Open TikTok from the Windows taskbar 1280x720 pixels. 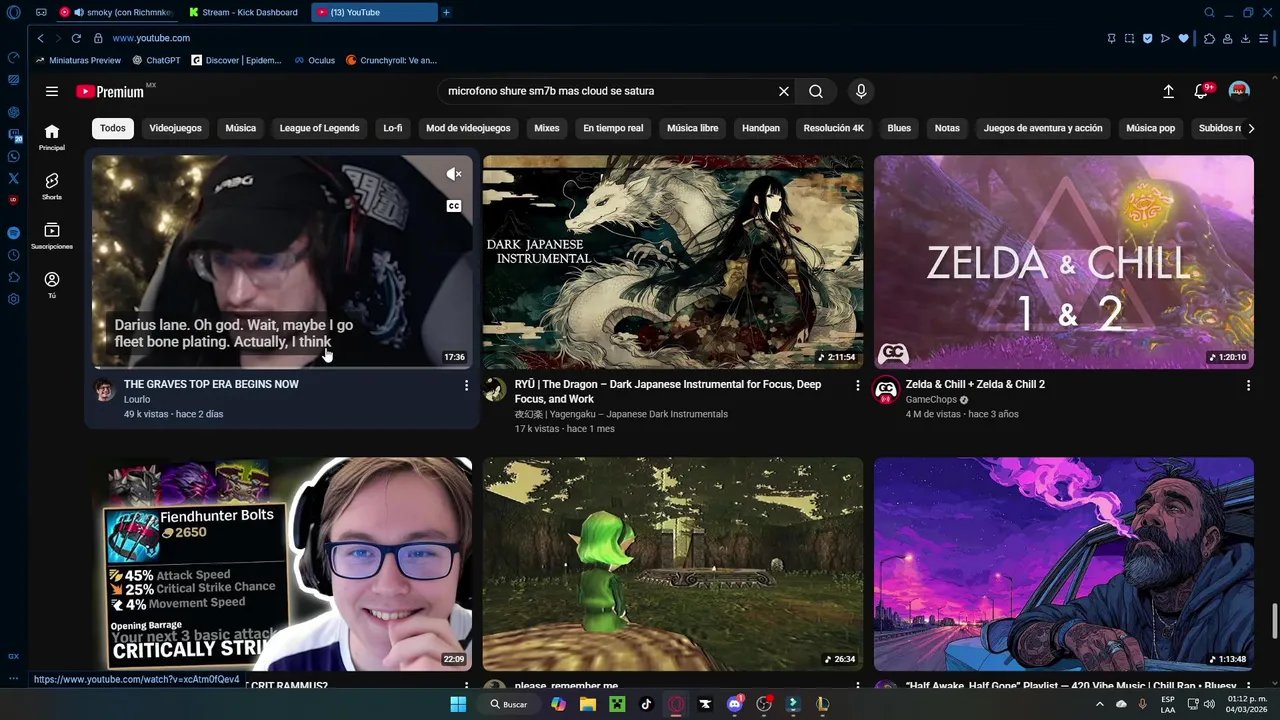click(x=646, y=704)
